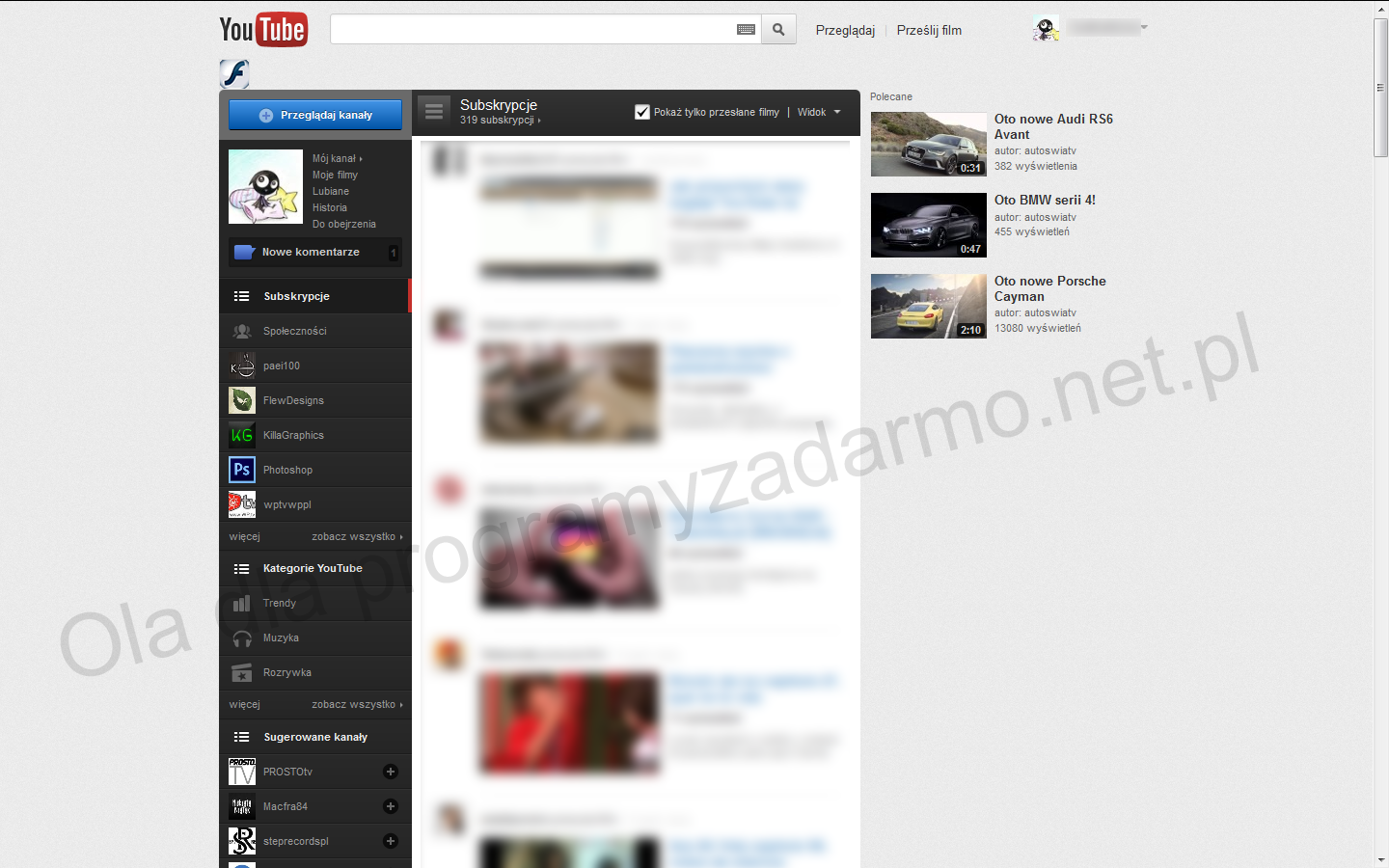This screenshot has height=868, width=1389.
Task: Open the Audi RS6 video thumbnail
Action: point(929,144)
